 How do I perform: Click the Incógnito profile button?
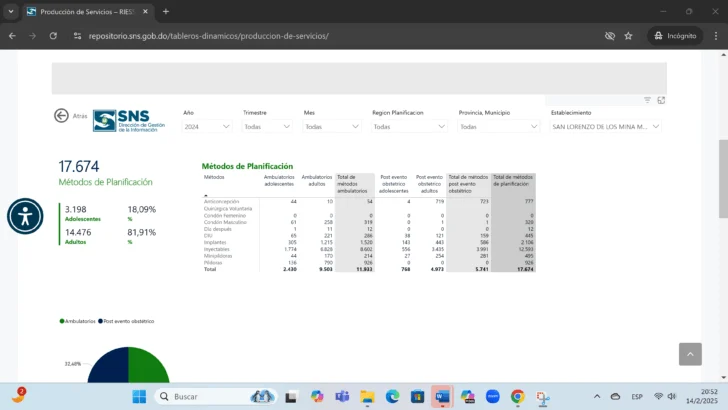673,35
